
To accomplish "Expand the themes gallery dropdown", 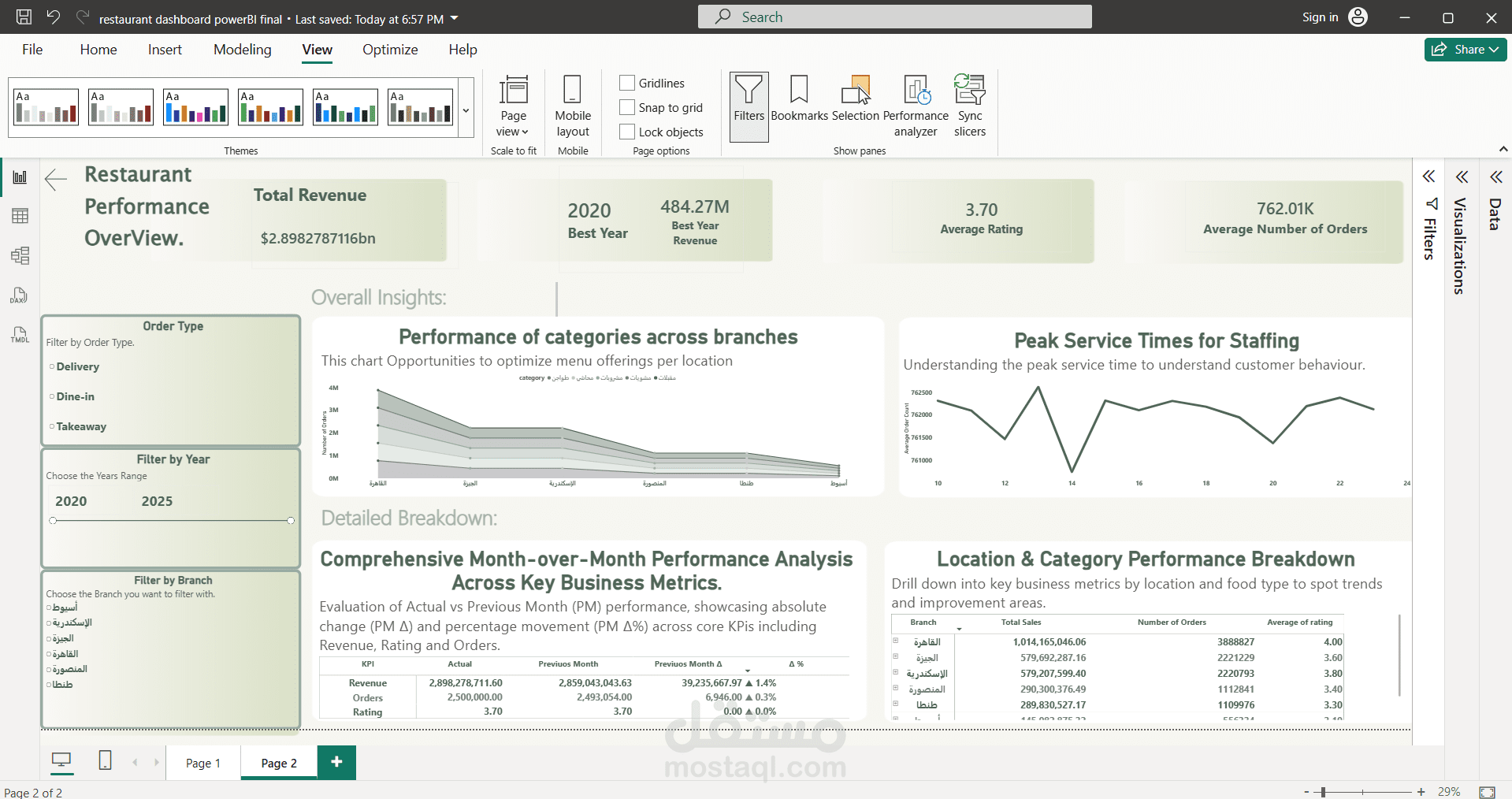I will [x=466, y=111].
